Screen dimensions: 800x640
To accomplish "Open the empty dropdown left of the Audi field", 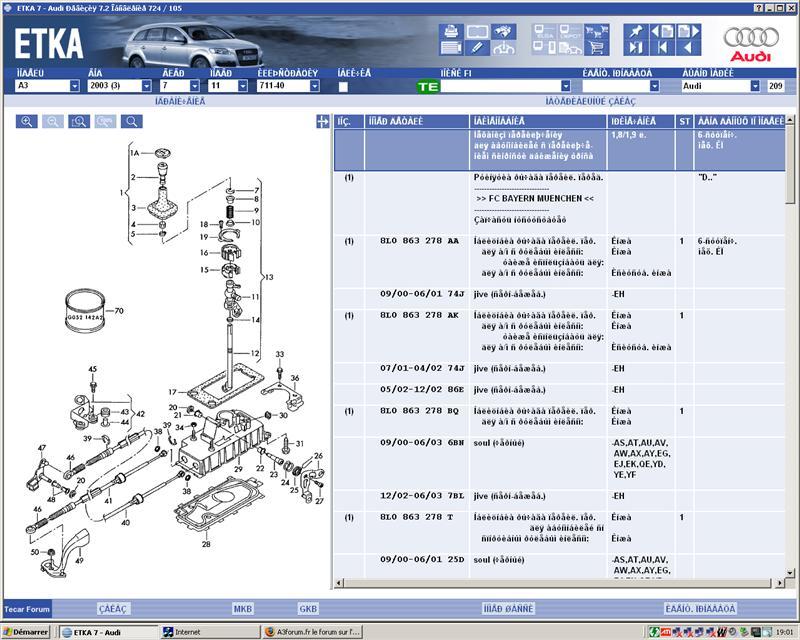I will (x=655, y=86).
